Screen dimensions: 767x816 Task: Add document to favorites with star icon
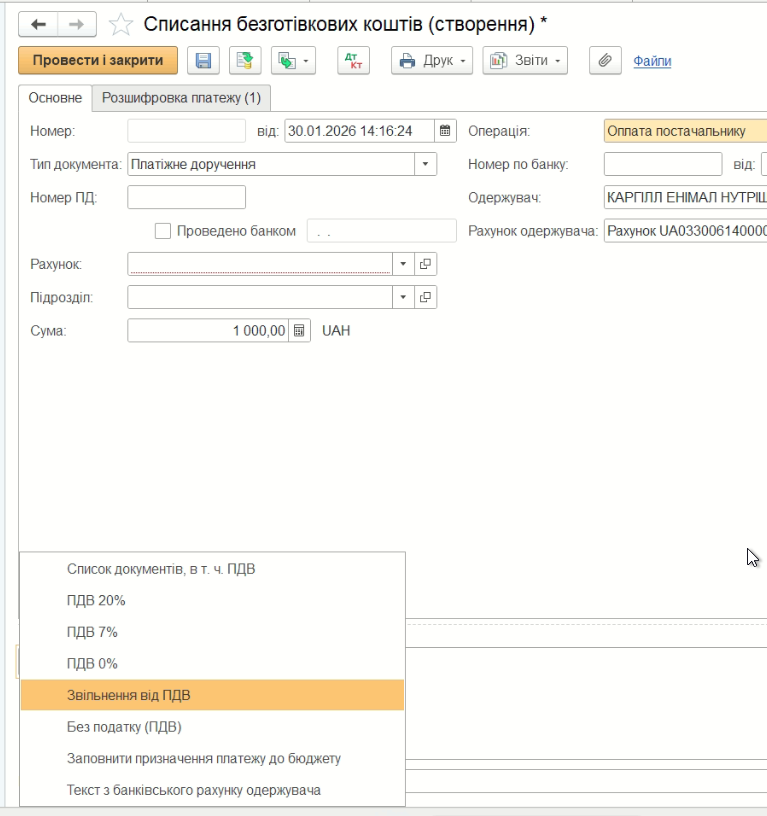click(121, 25)
